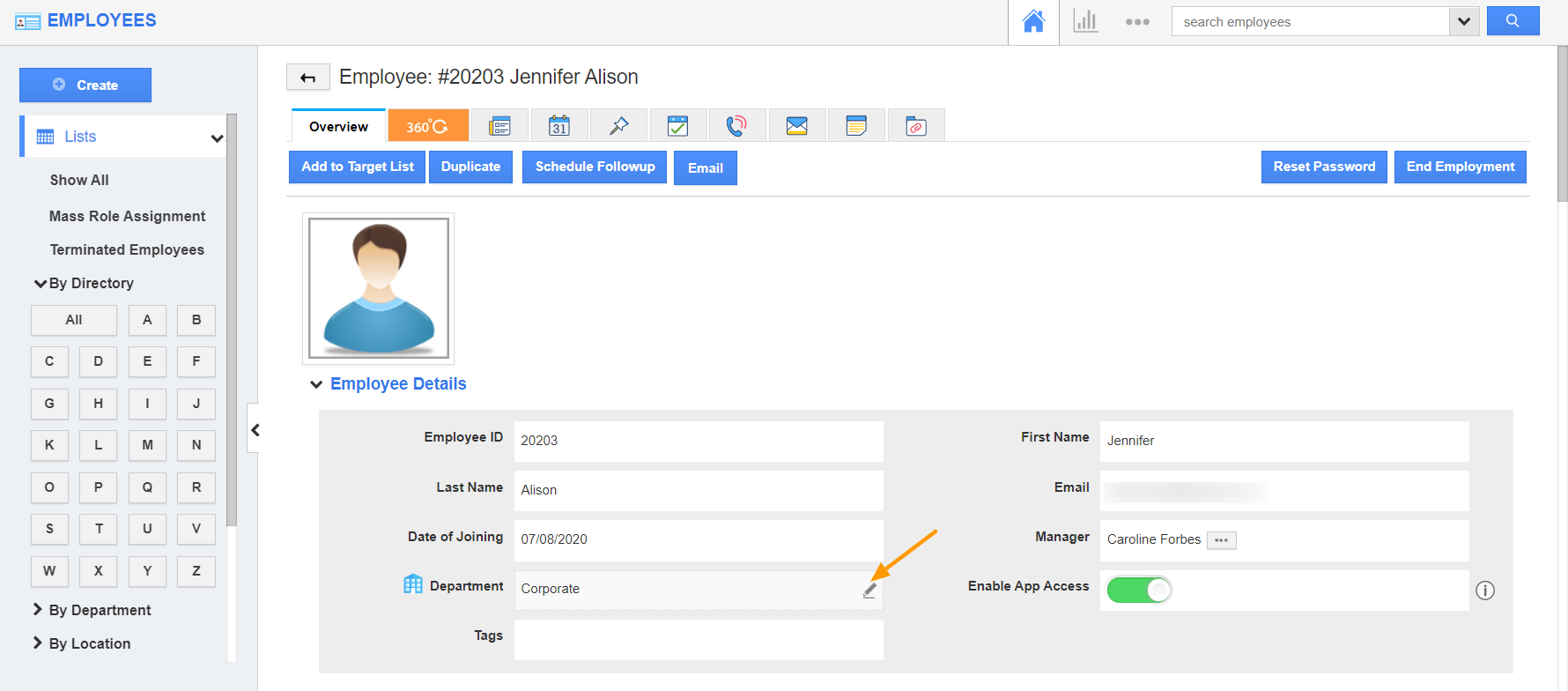Open the emails envelope tab icon

tap(796, 126)
